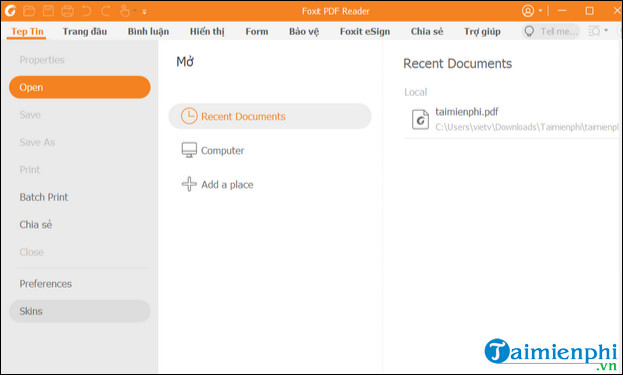
Task: Open the Foxit eSign tab
Action: (x=365, y=31)
